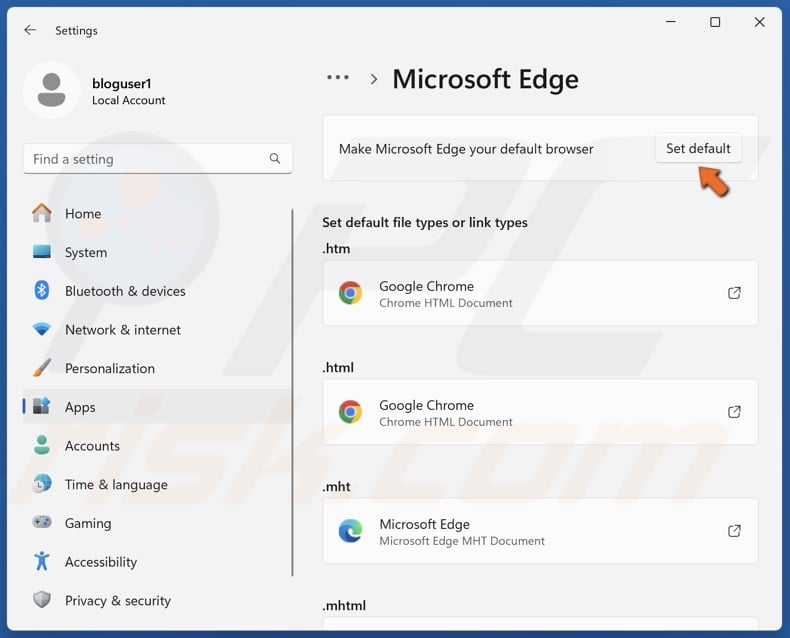Image resolution: width=790 pixels, height=638 pixels.
Task: Open the Network & internet Wi-Fi icon
Action: (x=42, y=329)
